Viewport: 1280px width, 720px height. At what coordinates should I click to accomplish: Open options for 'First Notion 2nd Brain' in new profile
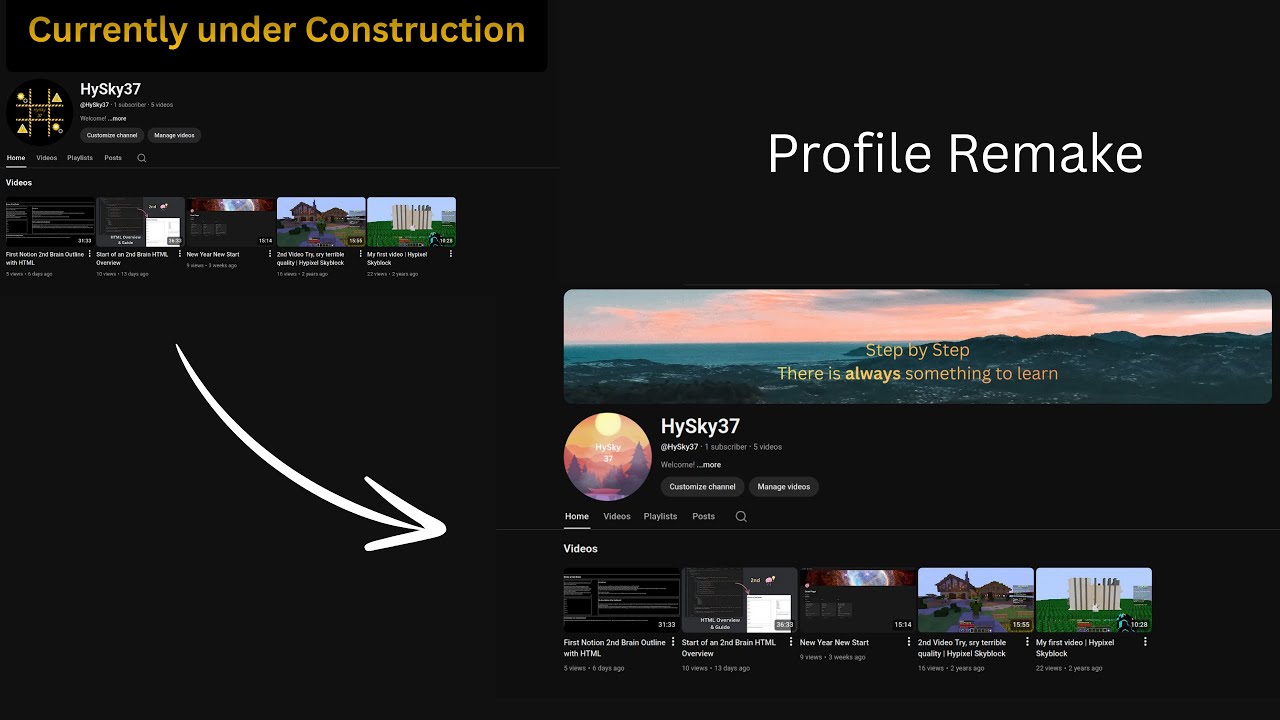tap(673, 642)
